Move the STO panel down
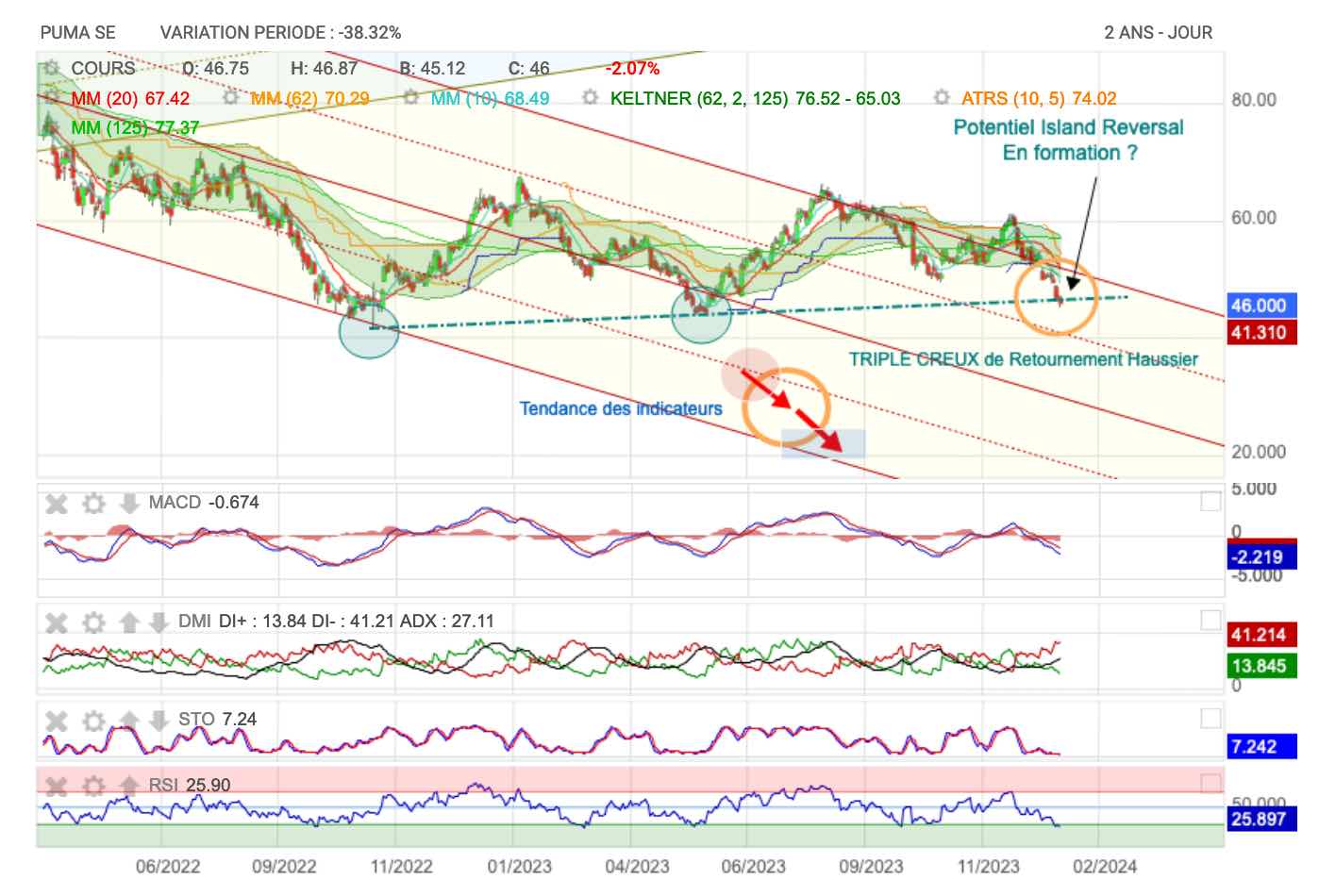1319x896 pixels. click(159, 721)
